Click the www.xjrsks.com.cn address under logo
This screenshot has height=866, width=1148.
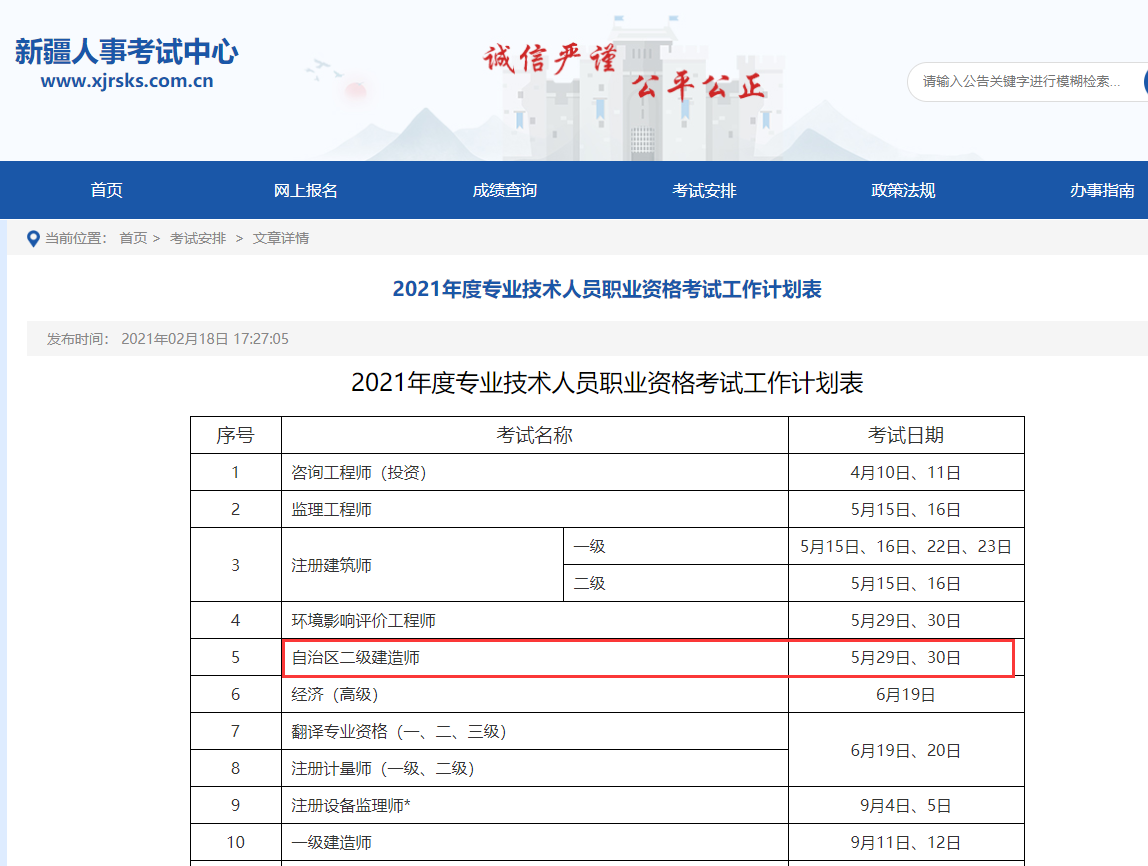point(127,82)
